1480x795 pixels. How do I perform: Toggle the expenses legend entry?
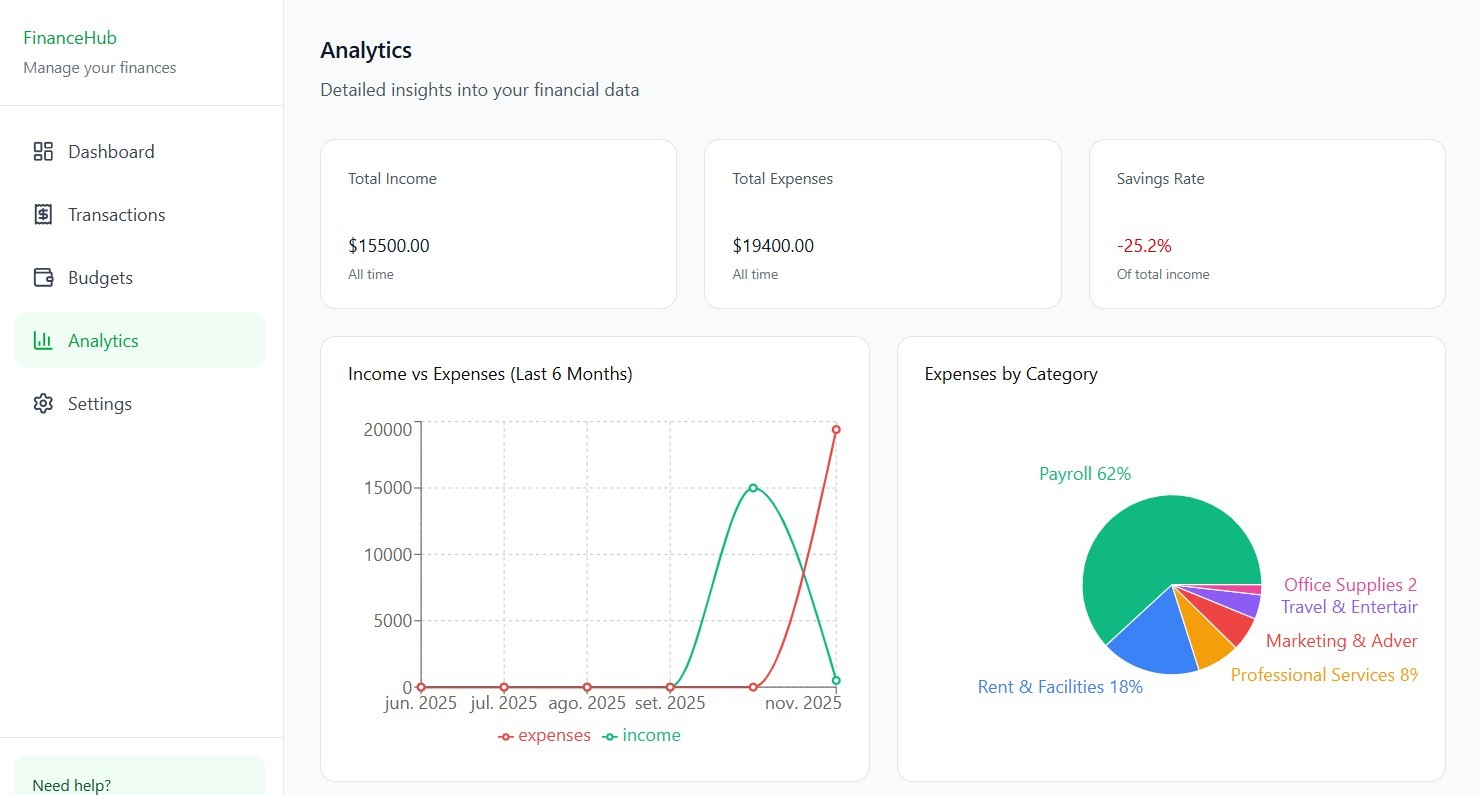545,736
